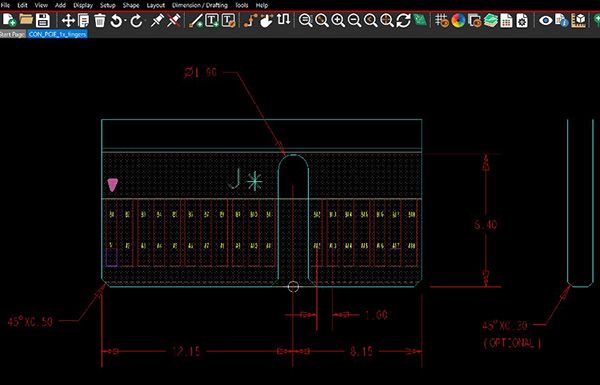Open the Shape menu
This screenshot has width=600, height=385.
131,5
